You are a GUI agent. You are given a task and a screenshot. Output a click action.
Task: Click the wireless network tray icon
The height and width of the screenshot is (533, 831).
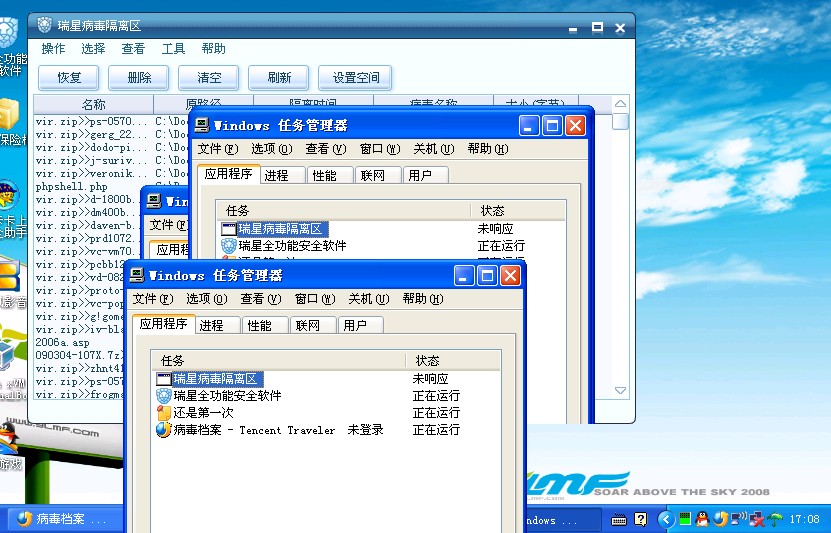coord(739,519)
